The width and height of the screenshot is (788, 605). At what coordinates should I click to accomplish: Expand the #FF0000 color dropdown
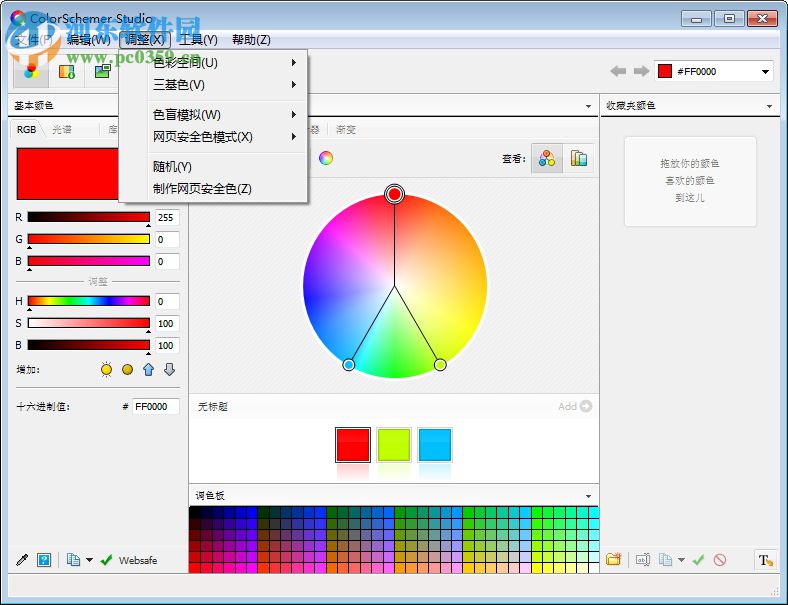(x=765, y=72)
